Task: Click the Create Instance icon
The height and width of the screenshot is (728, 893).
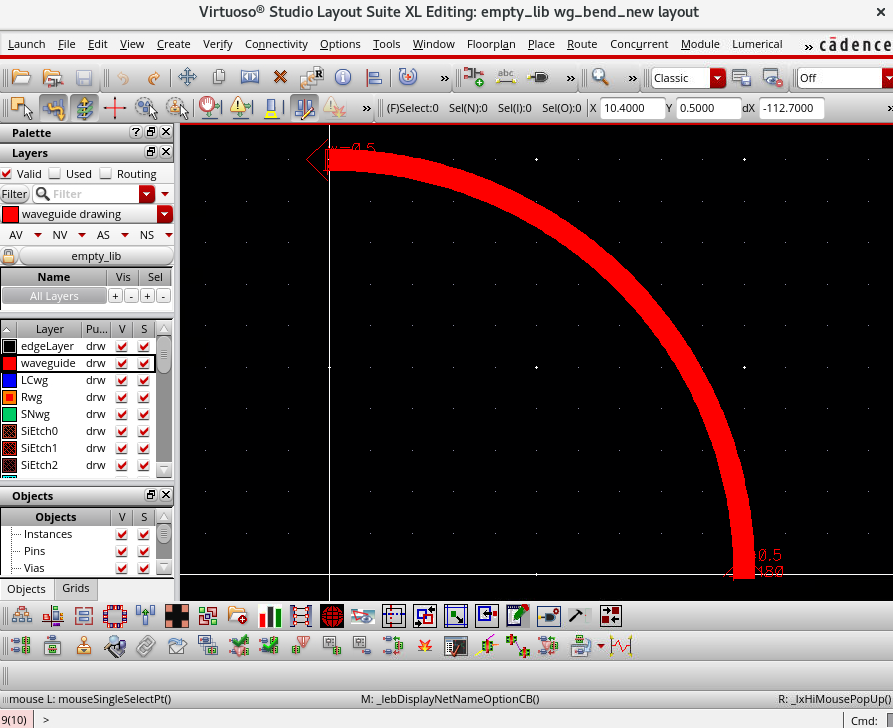Action: pyautogui.click(x=473, y=77)
